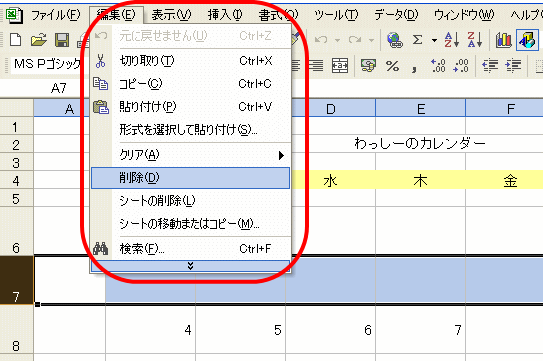Apply comma style format
Viewport: 543px width, 361px height.
414,68
